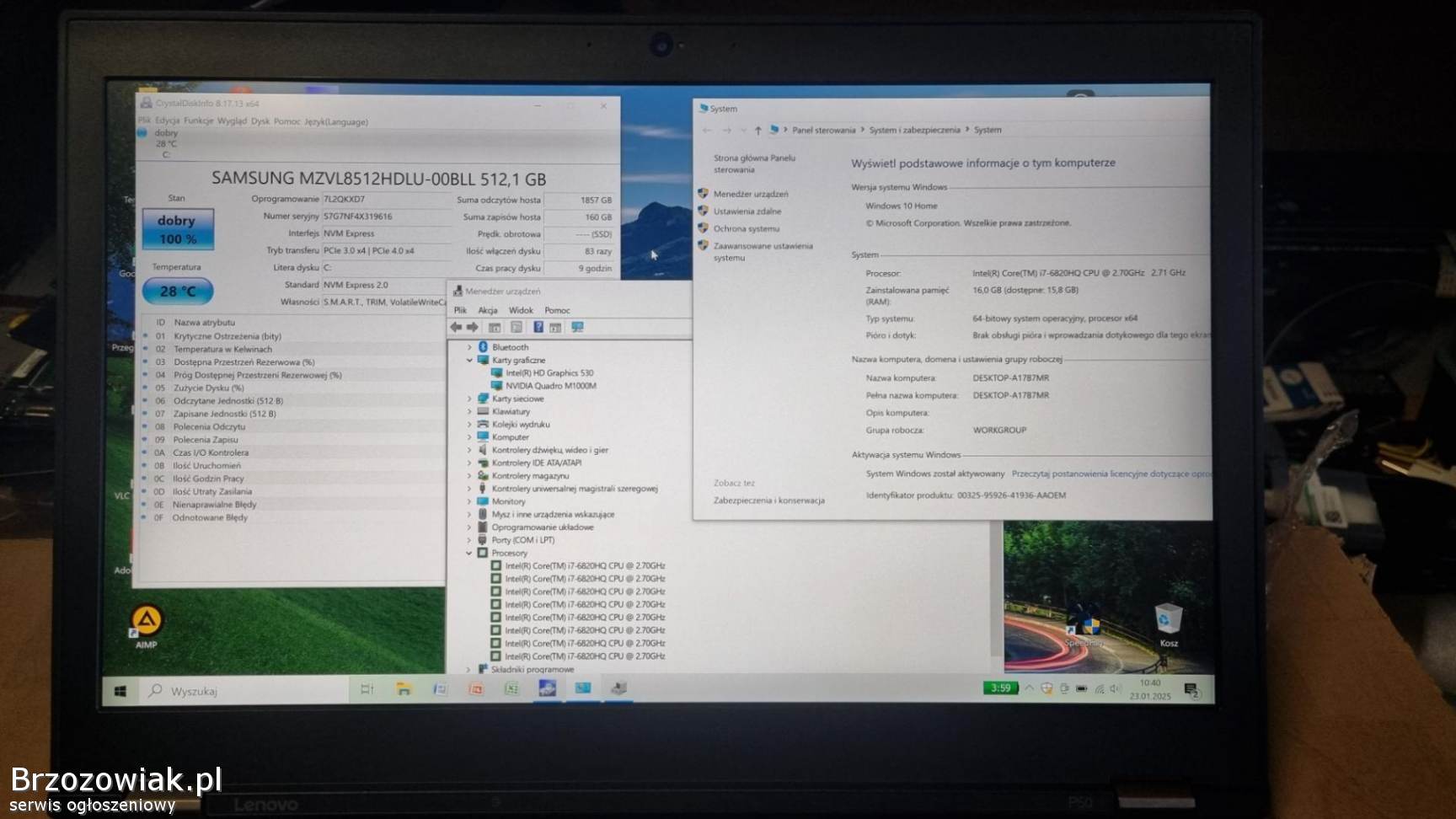Viewport: 1456px width, 819px height.
Task: Click the blue Help icon in Device Manager toolbar
Action: click(x=538, y=327)
